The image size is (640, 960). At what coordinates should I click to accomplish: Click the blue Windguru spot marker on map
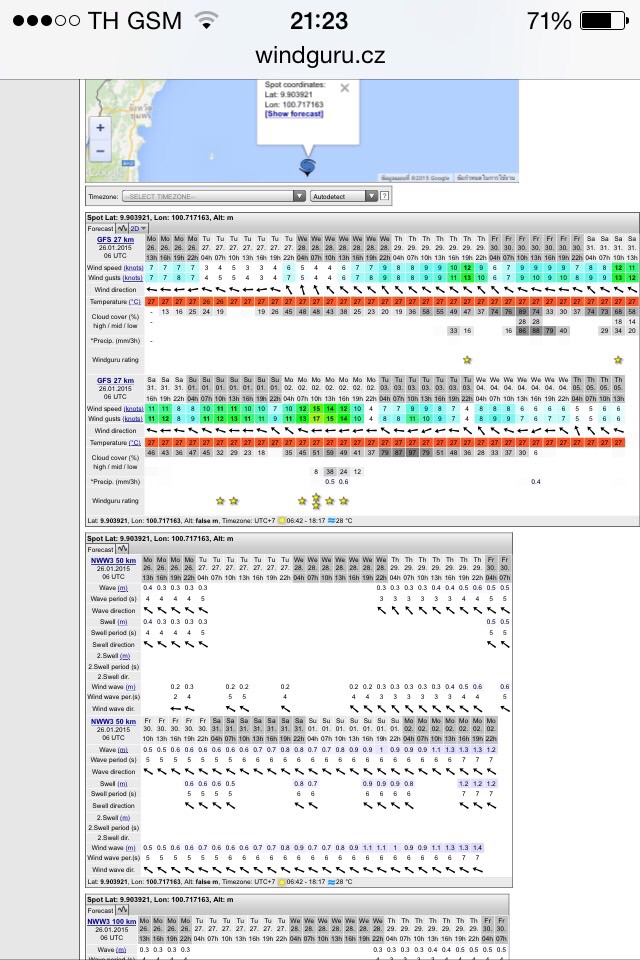(x=307, y=167)
